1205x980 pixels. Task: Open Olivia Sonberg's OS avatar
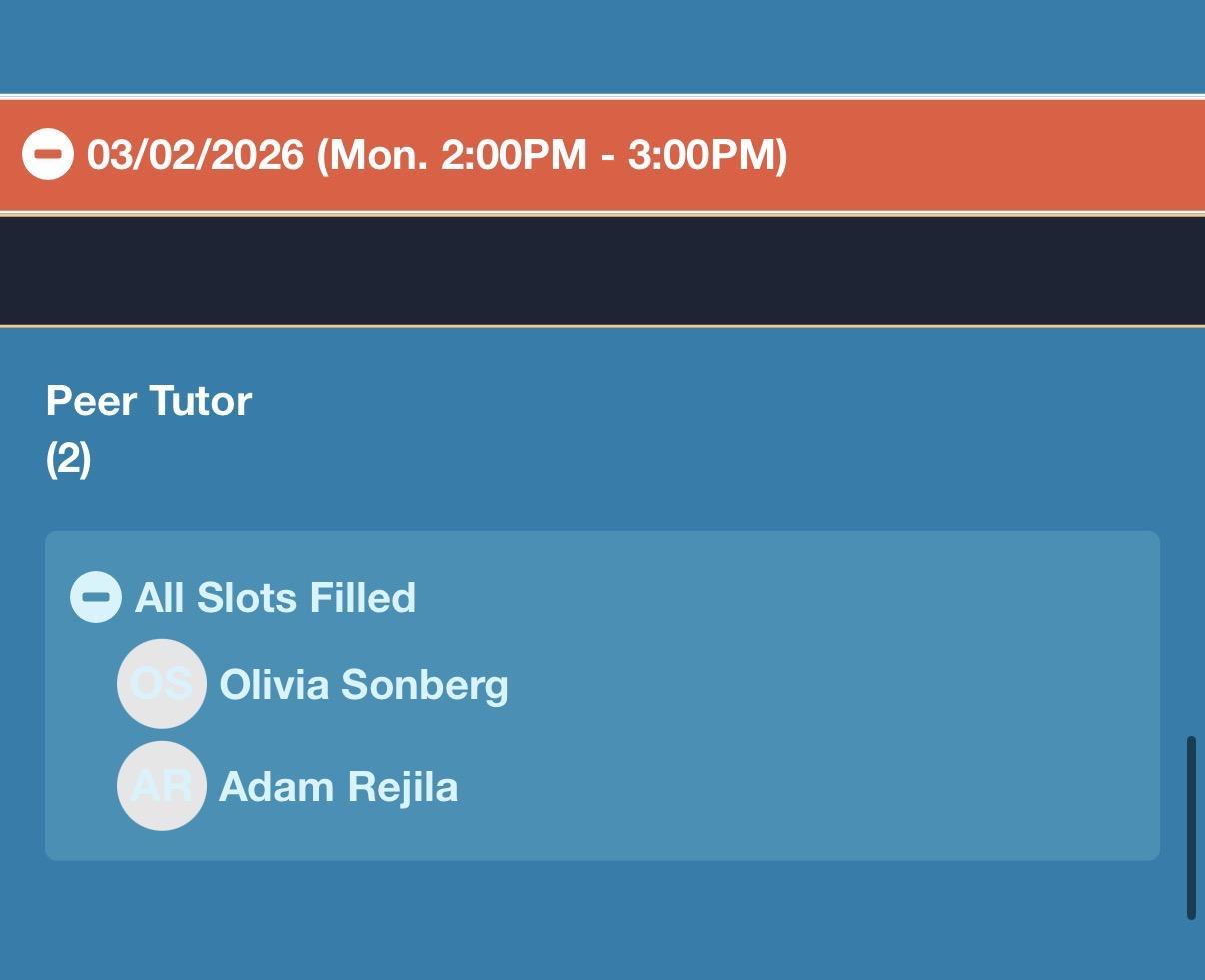[162, 684]
